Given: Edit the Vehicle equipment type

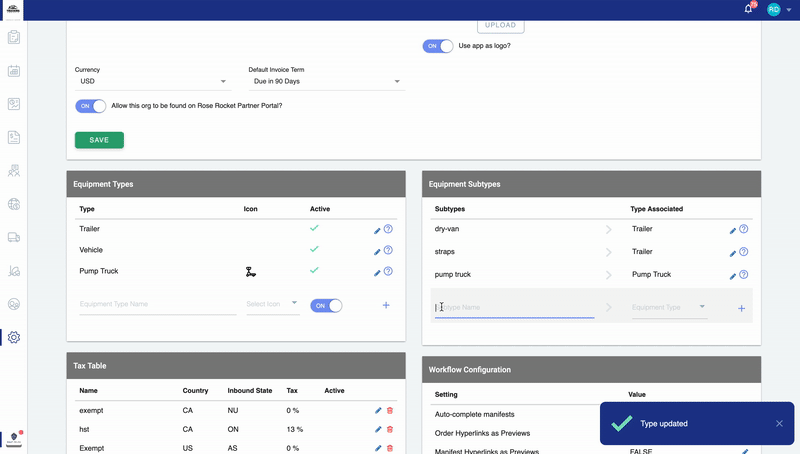Looking at the screenshot, I should pos(377,251).
